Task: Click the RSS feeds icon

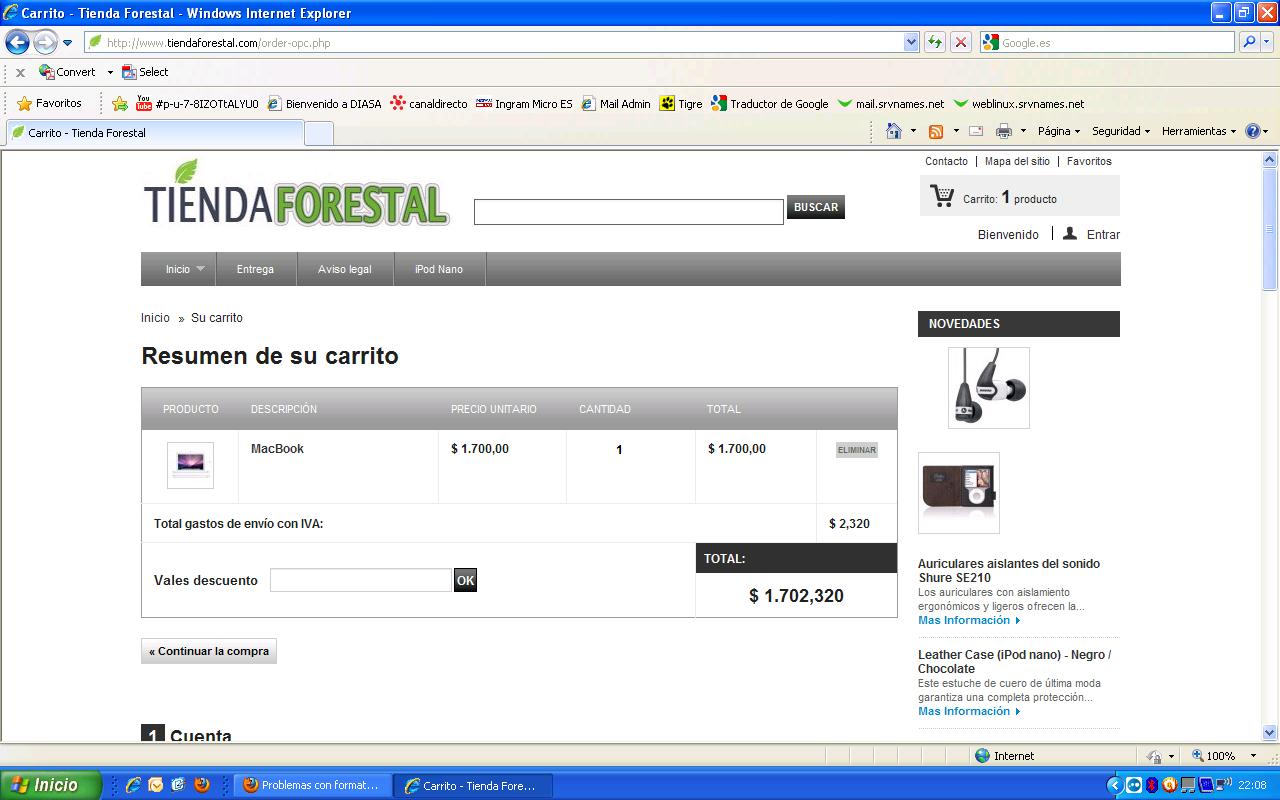Action: click(x=936, y=131)
